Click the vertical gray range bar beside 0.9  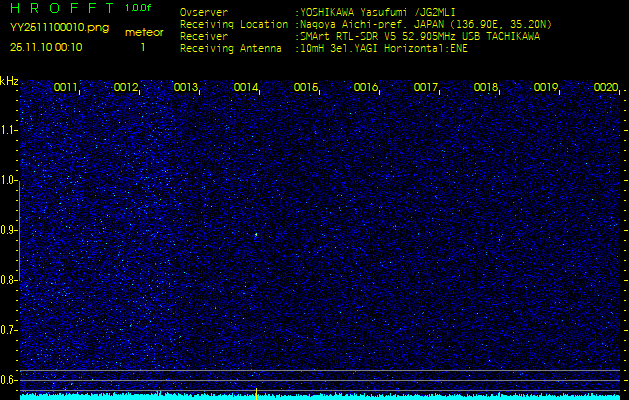(x=20, y=231)
